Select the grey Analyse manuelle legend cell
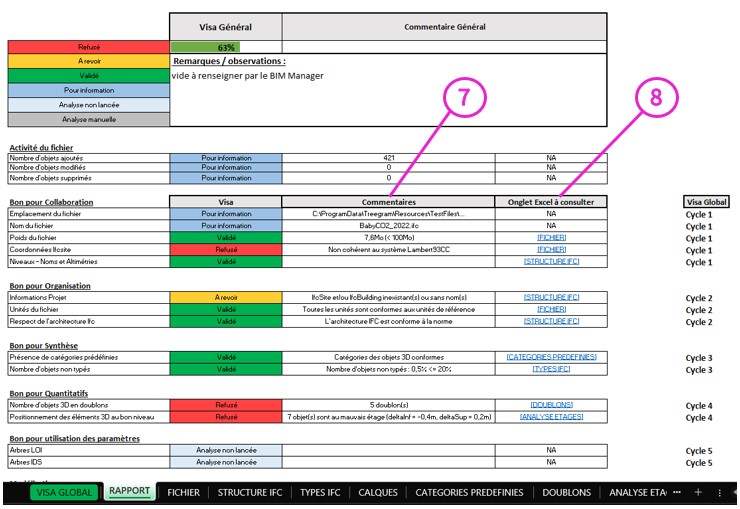 pos(89,119)
